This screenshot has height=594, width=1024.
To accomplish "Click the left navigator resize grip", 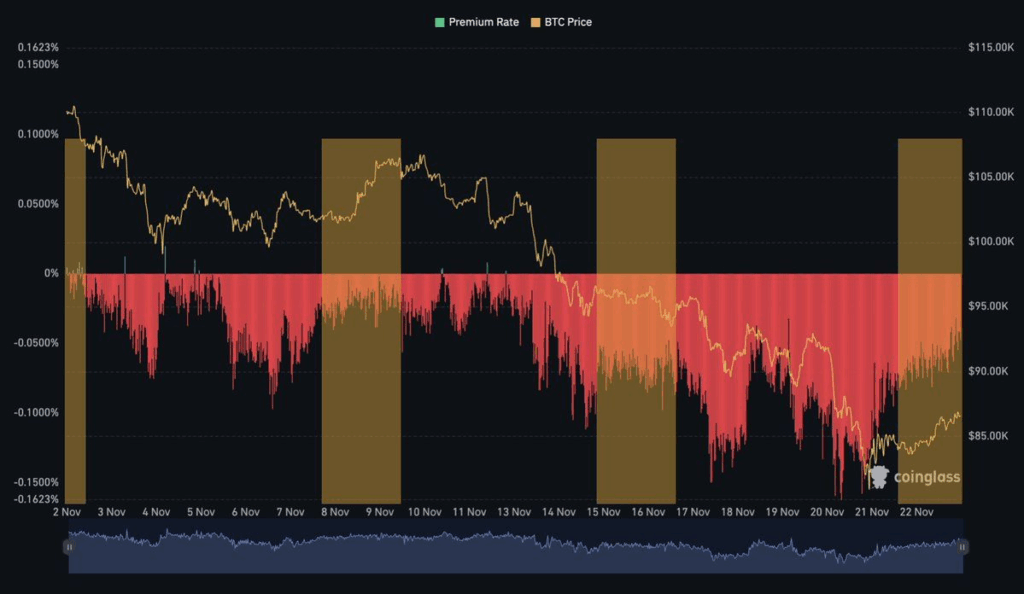I will tap(69, 547).
